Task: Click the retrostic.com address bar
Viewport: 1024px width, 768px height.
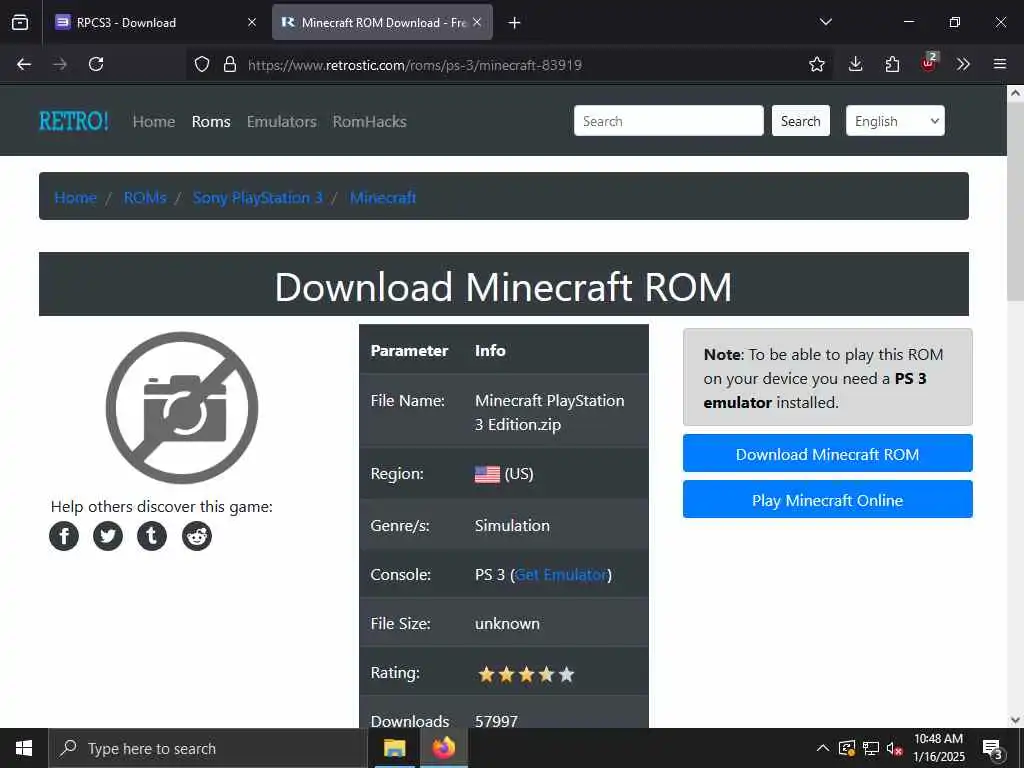Action: coord(509,65)
